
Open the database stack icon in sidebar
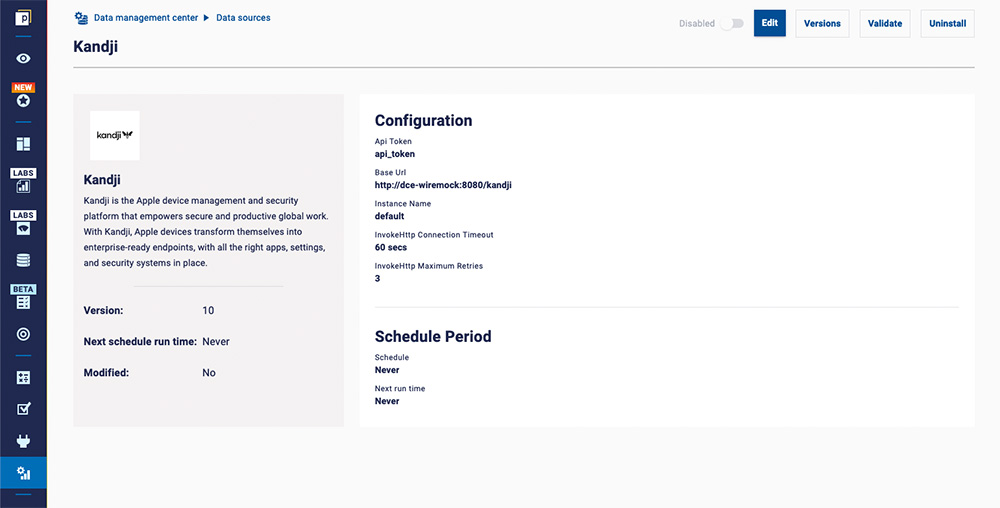23,260
